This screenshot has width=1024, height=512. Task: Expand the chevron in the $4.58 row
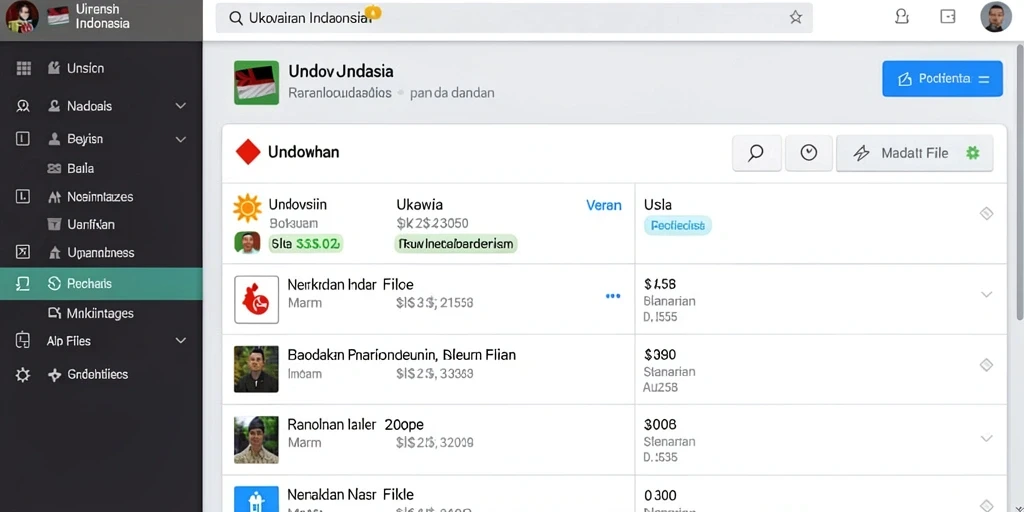(x=986, y=295)
